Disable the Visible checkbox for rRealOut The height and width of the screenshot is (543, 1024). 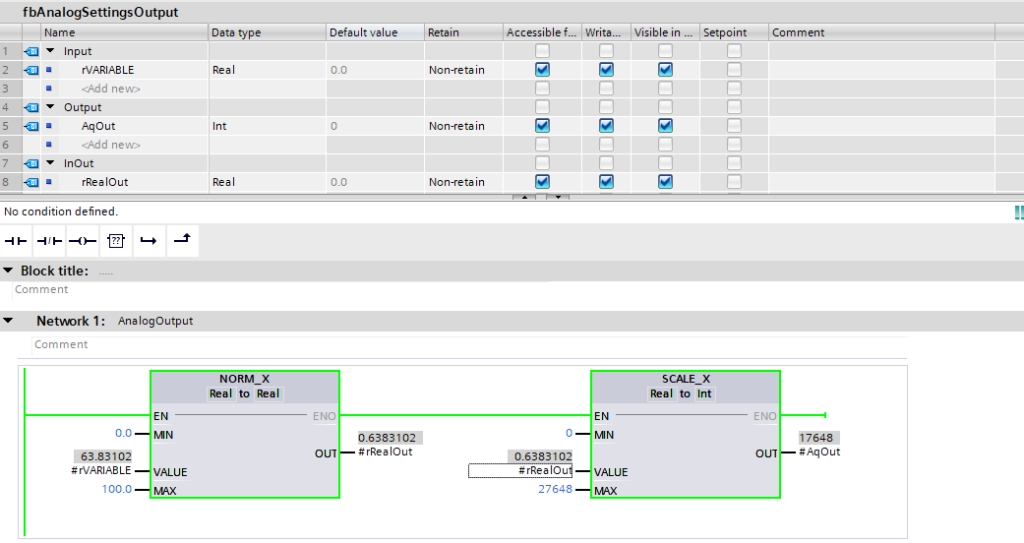pos(665,182)
